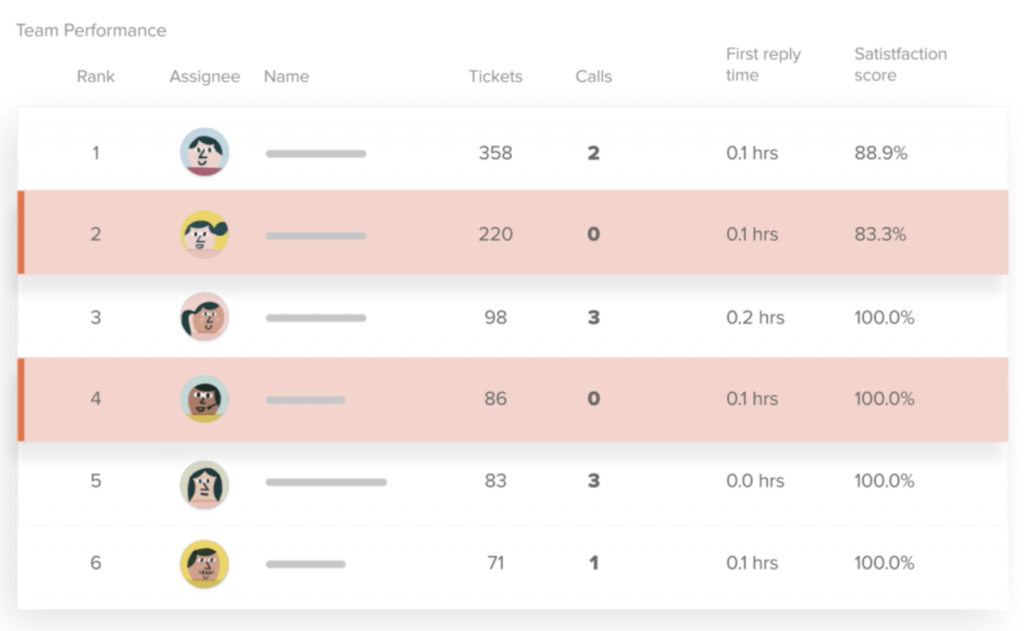Screen dimensions: 1024x631
Task: Open rank 4 assignee avatar with headset
Action: [204, 398]
